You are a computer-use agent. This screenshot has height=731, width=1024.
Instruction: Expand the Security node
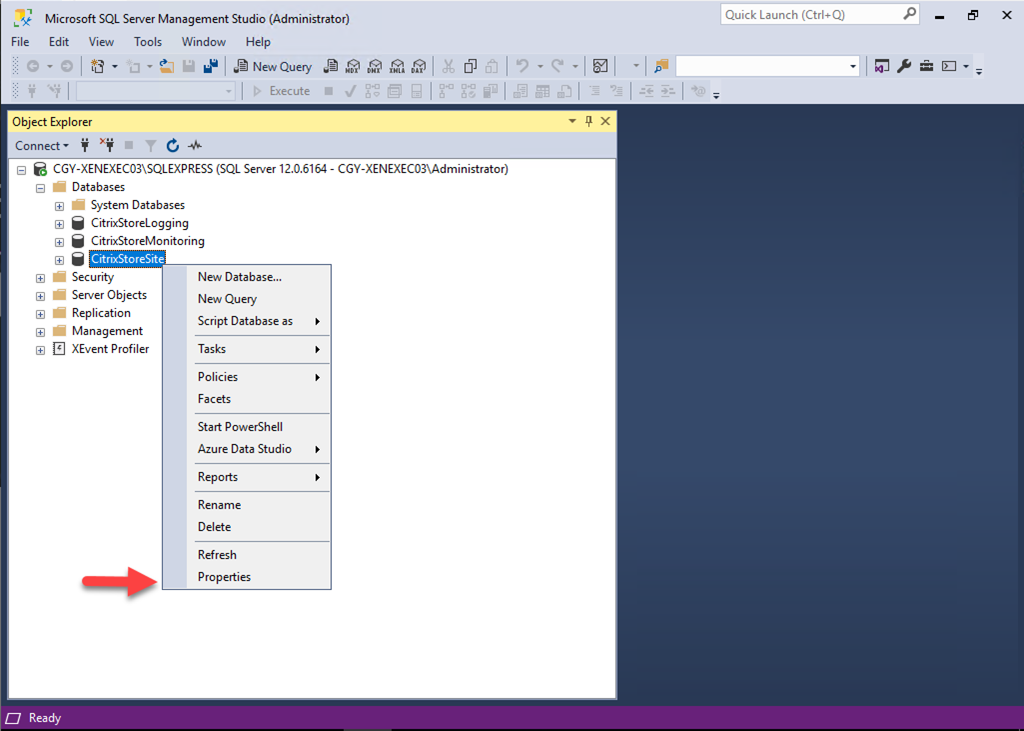pyautogui.click(x=40, y=278)
